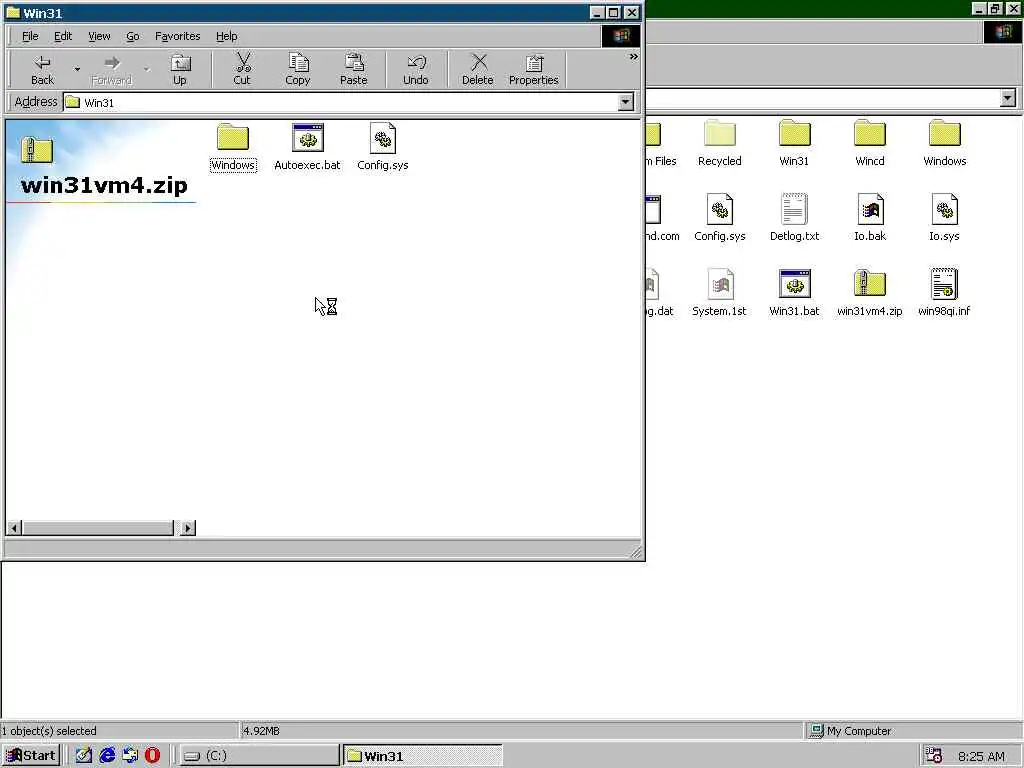Expand address dropdown in the C: window
The width and height of the screenshot is (1024, 768).
click(1008, 98)
